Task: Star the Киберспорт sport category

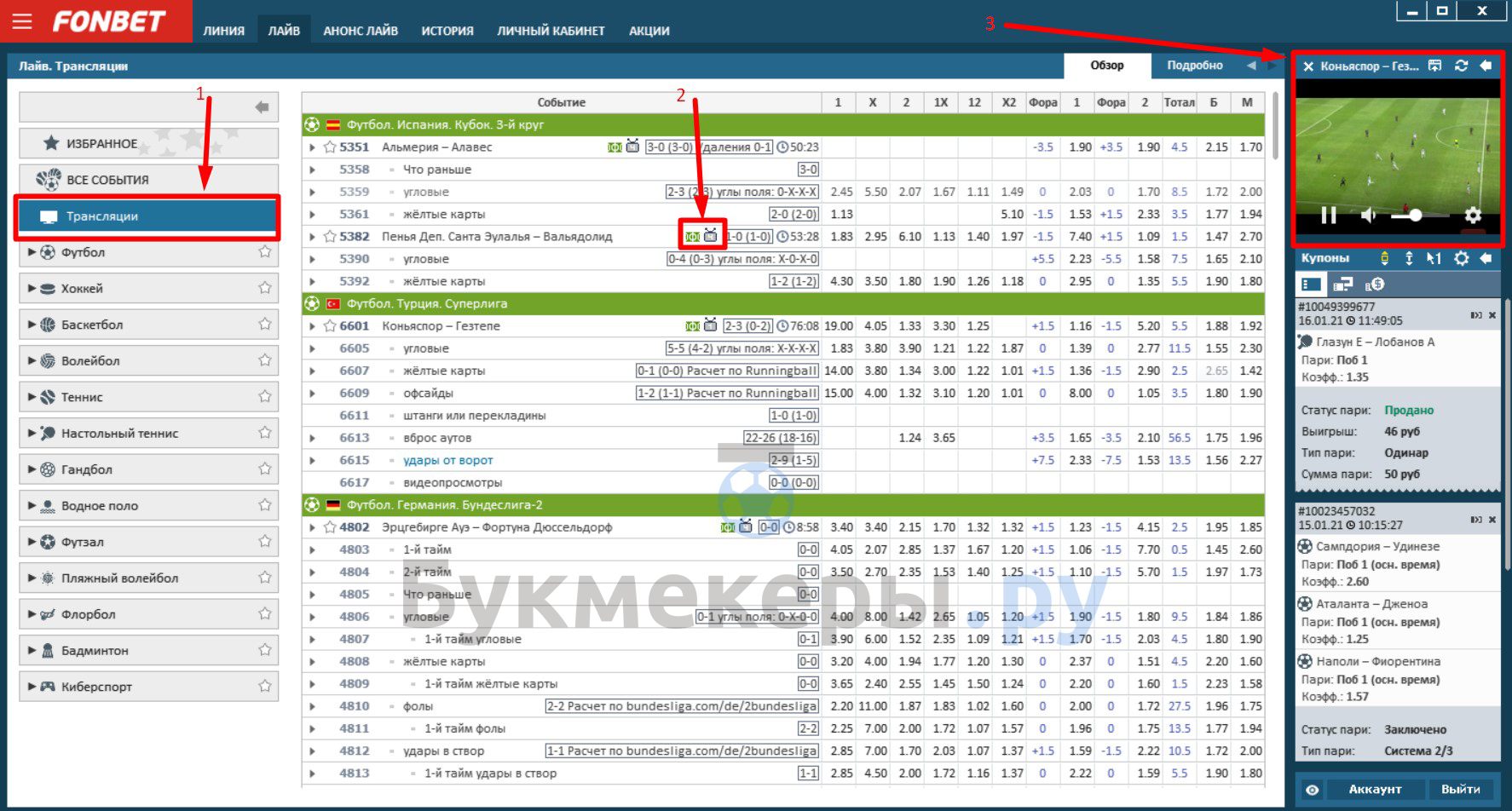Action: 265,686
